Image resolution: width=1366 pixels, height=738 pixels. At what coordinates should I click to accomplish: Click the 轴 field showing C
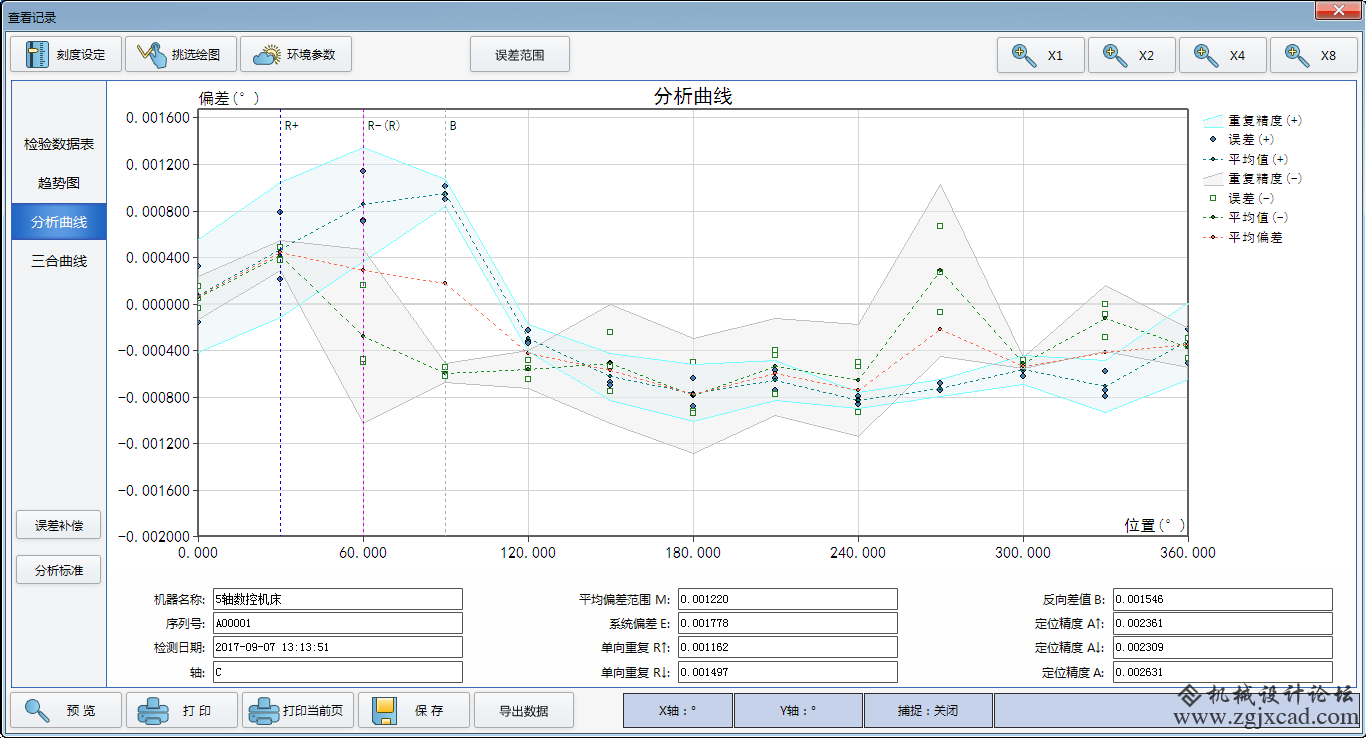[x=338, y=672]
